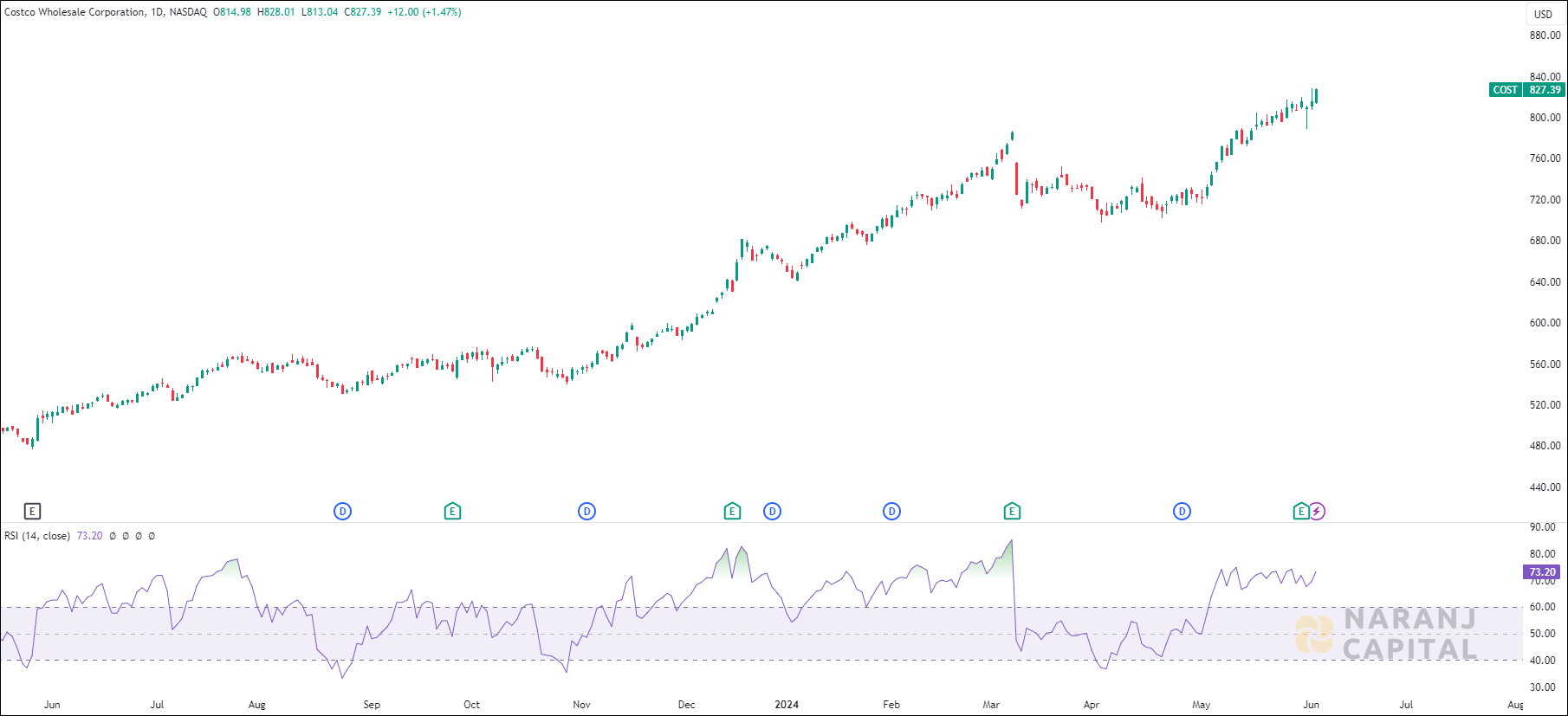Click the 2024 year label on the time axis

(x=787, y=705)
